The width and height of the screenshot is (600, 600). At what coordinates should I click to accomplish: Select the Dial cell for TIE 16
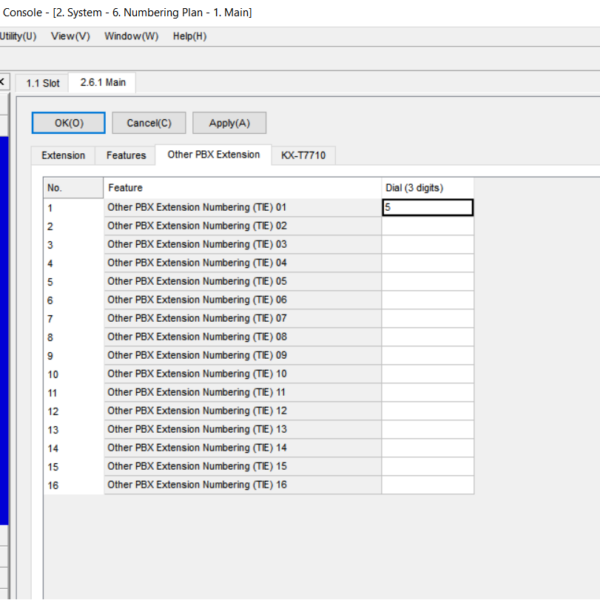tap(427, 485)
